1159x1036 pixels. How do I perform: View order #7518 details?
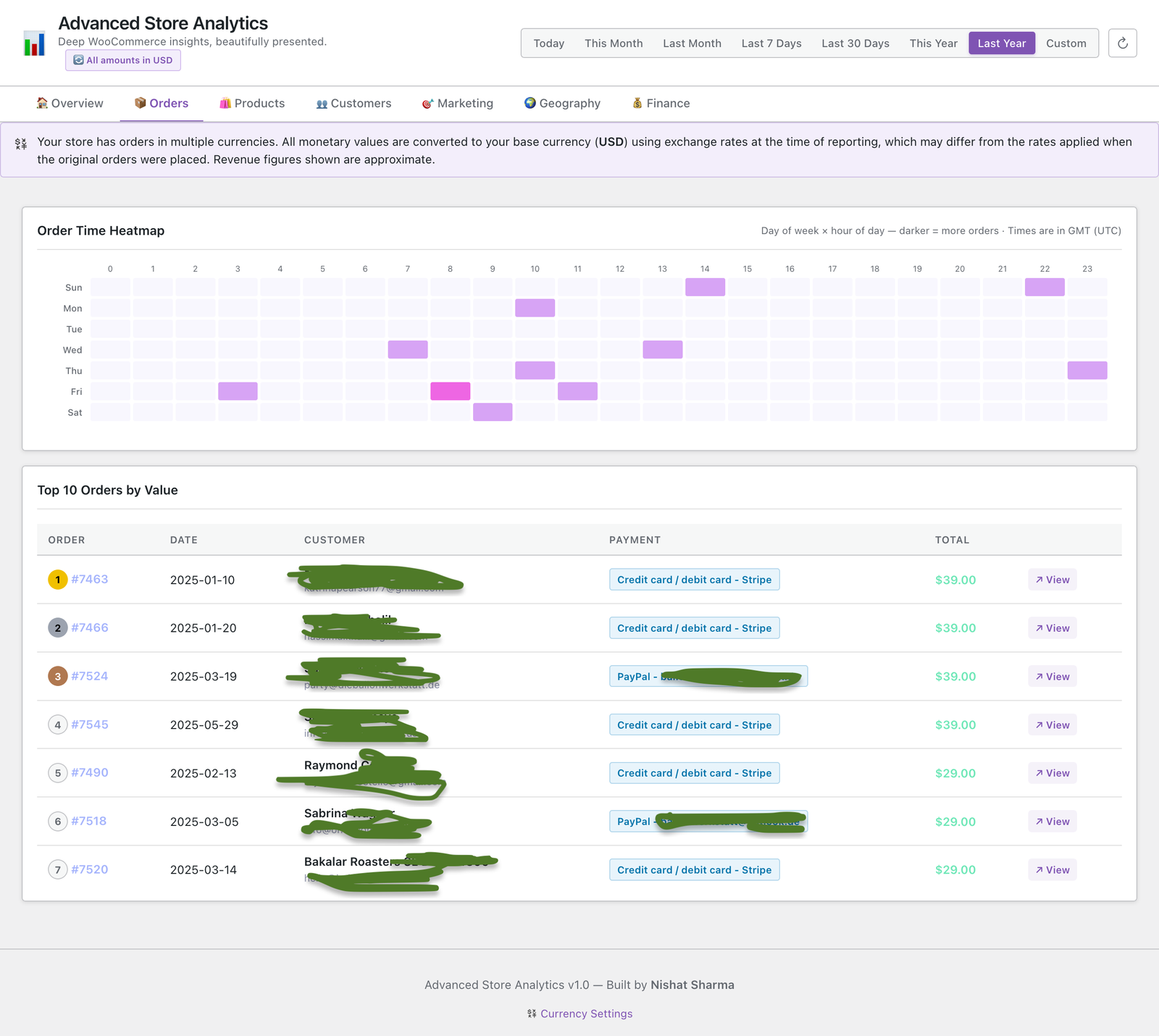coord(1053,822)
